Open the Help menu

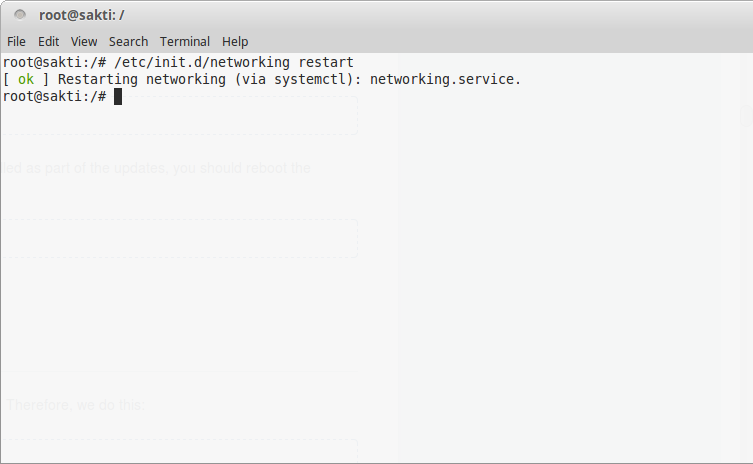[235, 42]
